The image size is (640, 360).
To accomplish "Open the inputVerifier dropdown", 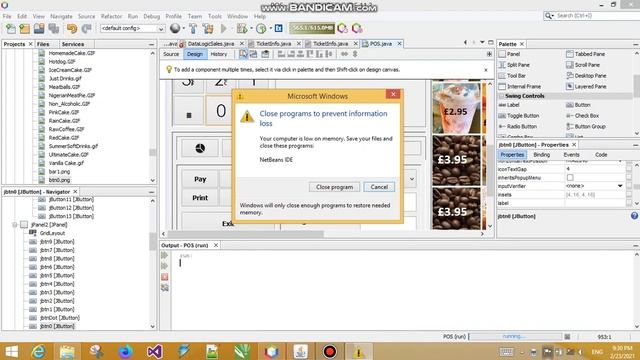I will click(620, 186).
